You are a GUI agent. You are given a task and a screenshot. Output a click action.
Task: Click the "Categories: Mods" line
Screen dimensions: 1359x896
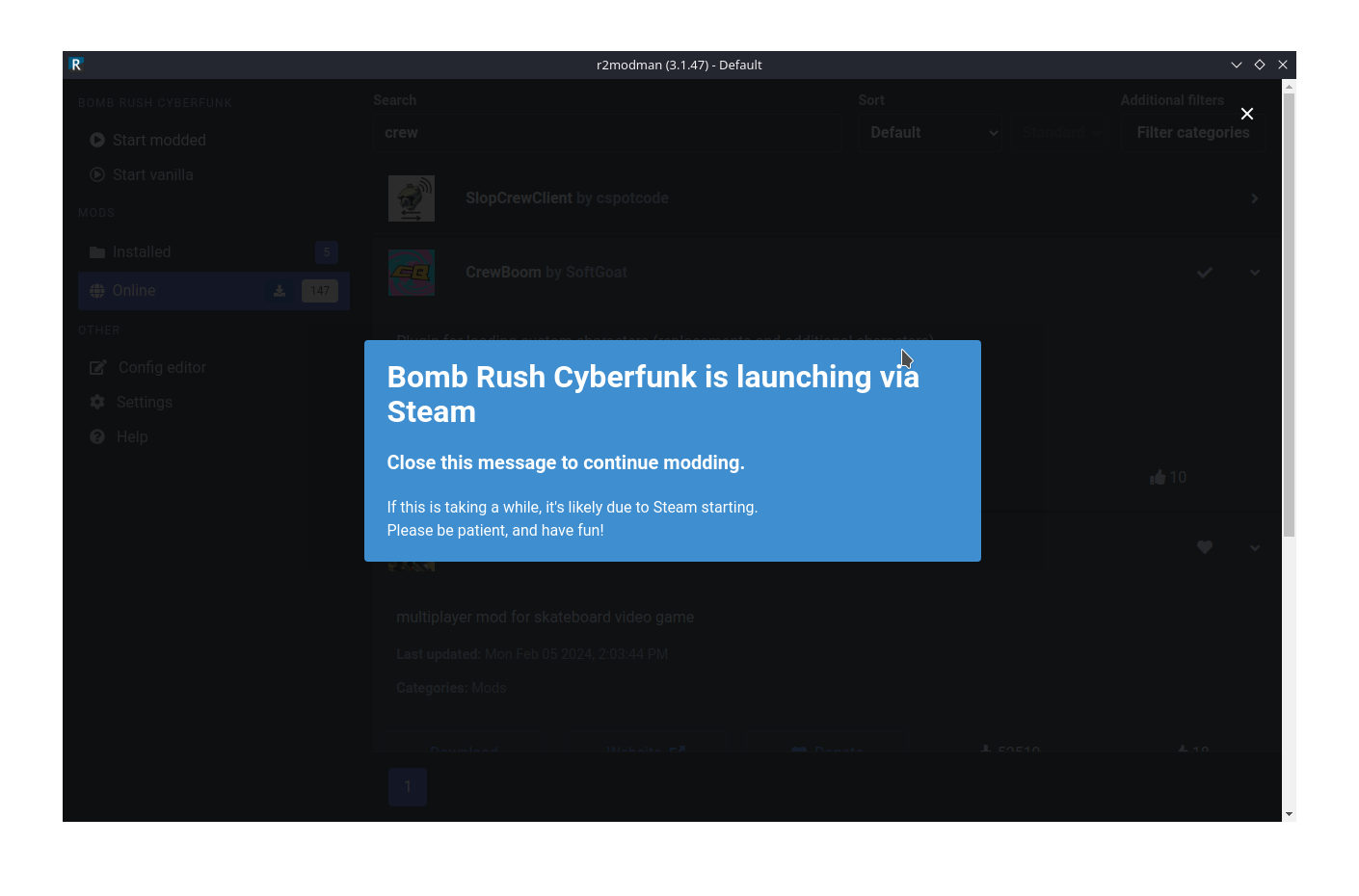tap(451, 688)
